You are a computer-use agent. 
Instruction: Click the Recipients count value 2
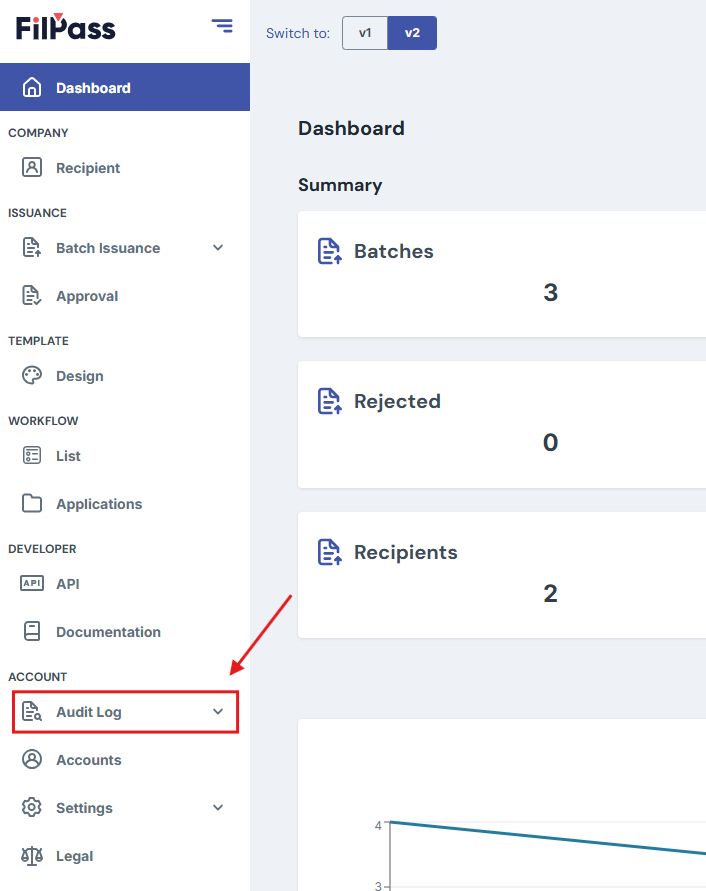click(x=550, y=593)
